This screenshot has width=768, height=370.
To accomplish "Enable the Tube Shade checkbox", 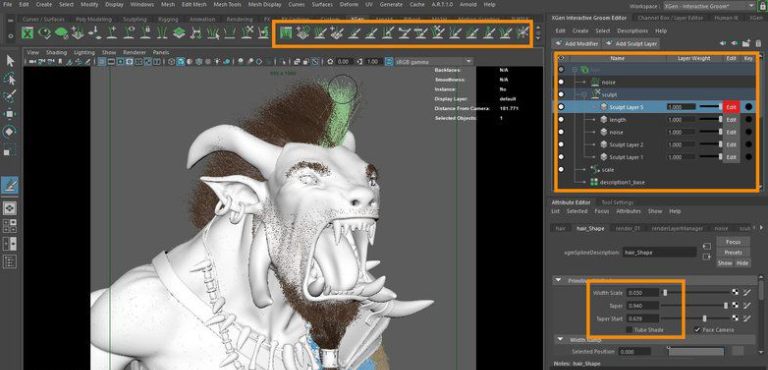I will click(x=629, y=330).
